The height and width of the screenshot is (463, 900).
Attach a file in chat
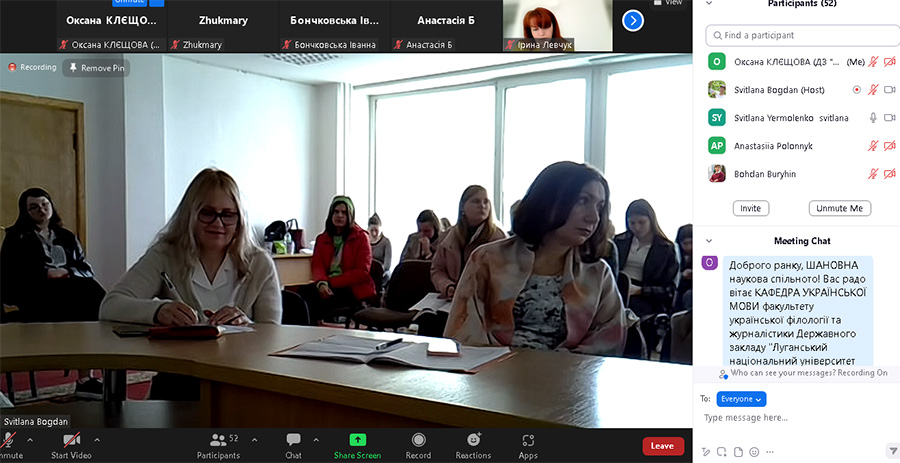click(x=738, y=452)
